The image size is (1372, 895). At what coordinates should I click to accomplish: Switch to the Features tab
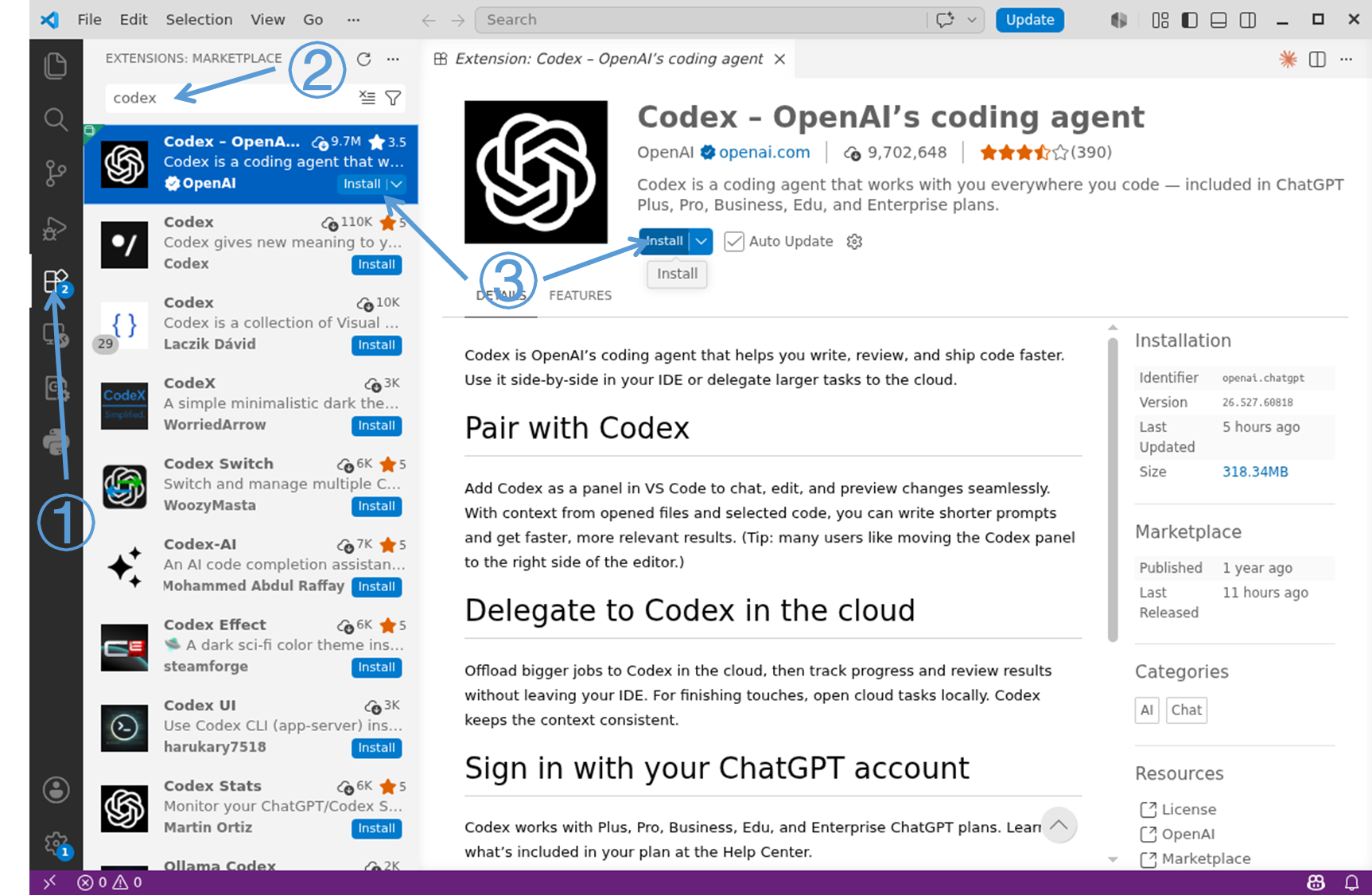[580, 296]
